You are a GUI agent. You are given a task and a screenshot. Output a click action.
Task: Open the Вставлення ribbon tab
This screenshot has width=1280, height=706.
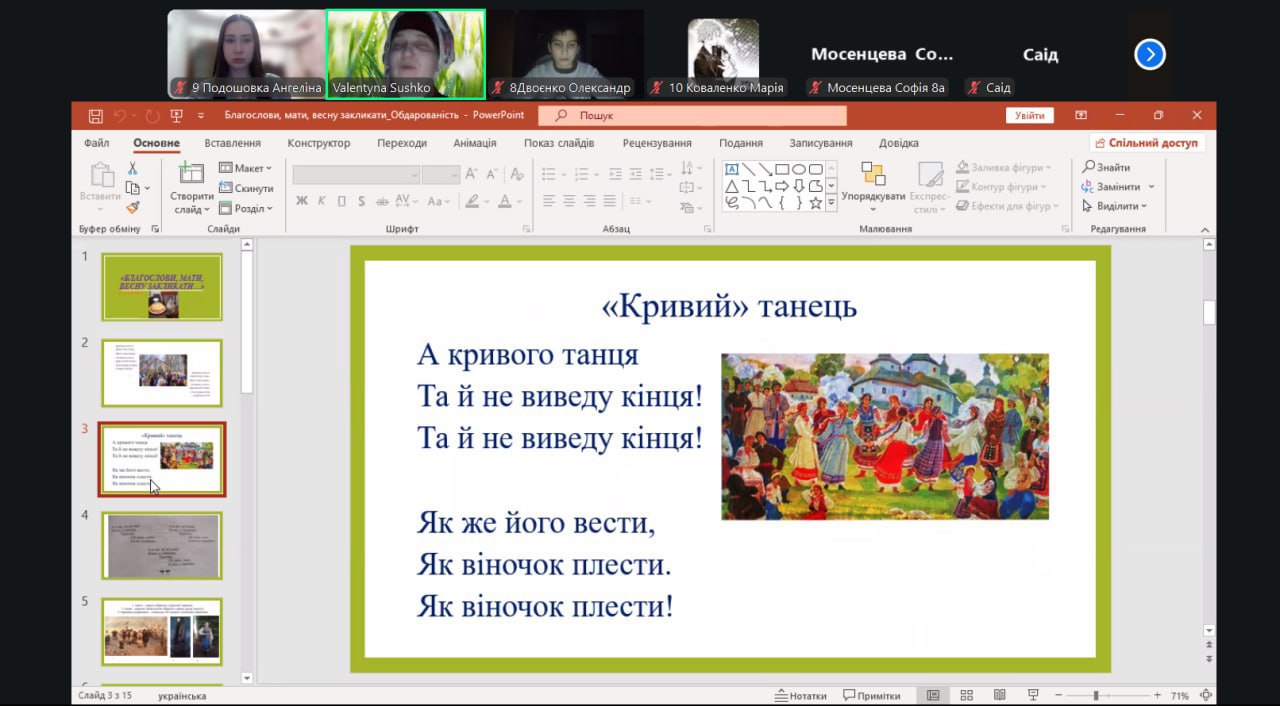[x=232, y=143]
